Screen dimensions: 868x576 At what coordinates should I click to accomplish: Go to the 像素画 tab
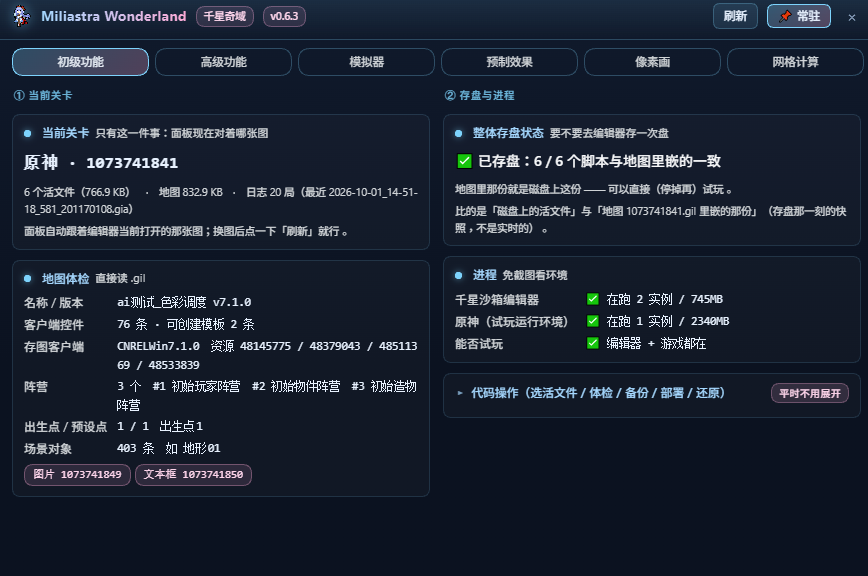[652, 62]
